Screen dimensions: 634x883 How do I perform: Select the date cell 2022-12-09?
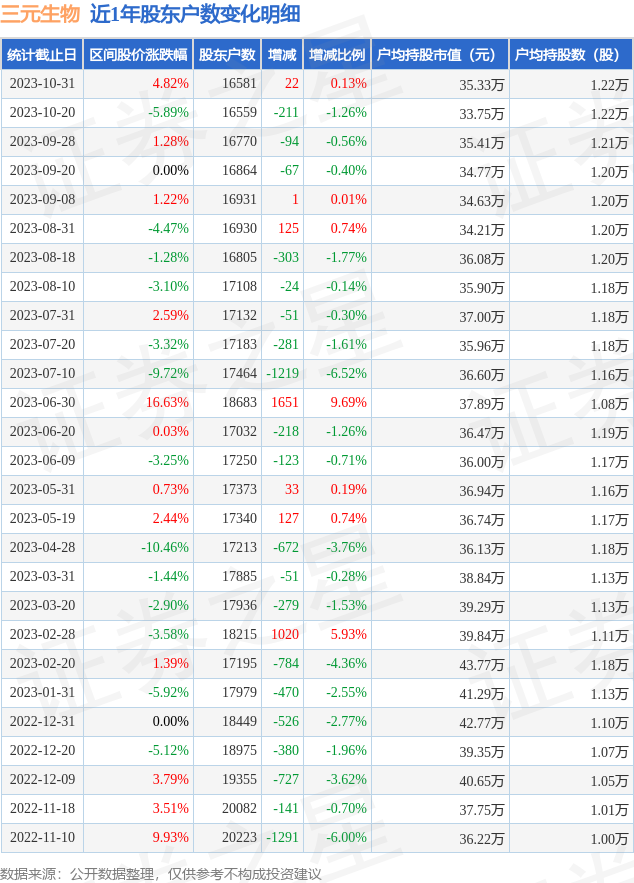[42, 779]
